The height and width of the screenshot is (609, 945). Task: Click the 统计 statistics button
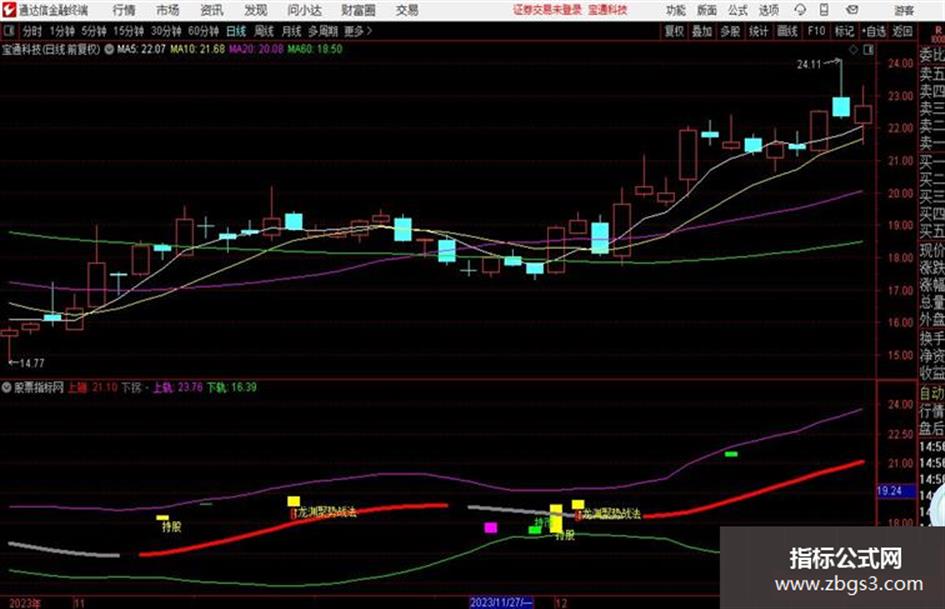click(x=758, y=31)
